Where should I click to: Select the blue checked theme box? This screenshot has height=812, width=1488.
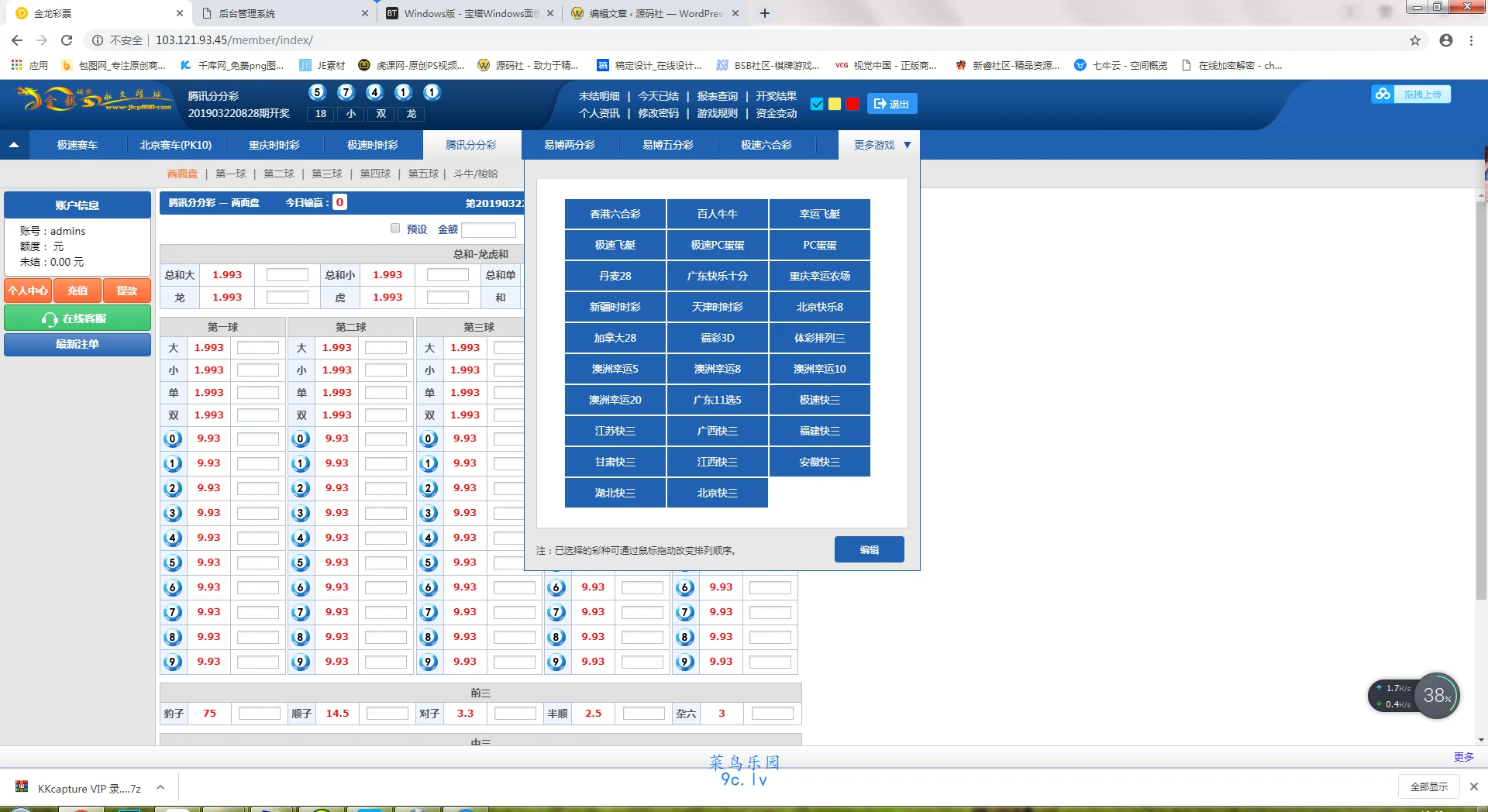(x=817, y=104)
